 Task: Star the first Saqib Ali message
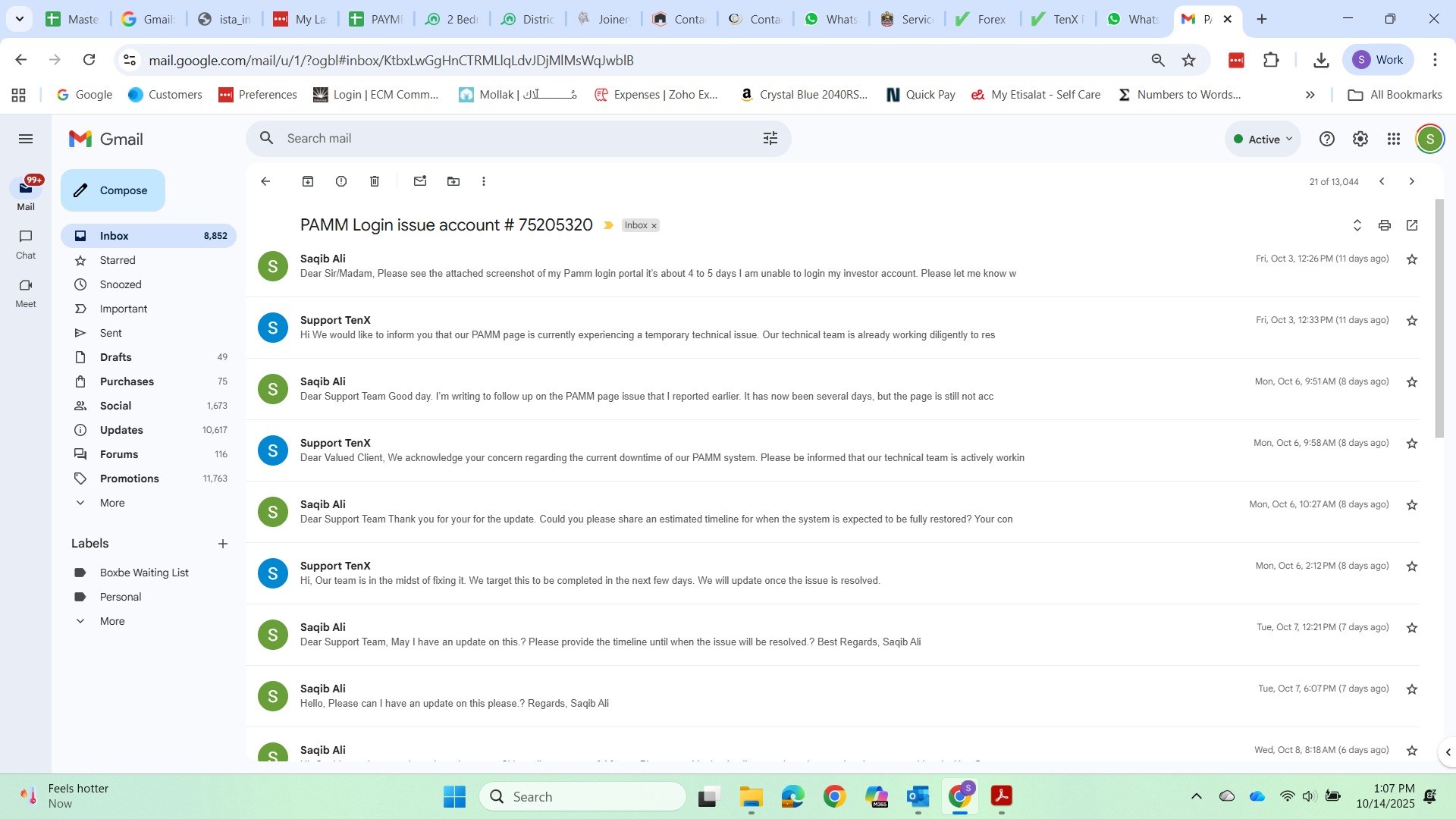pyautogui.click(x=1412, y=259)
